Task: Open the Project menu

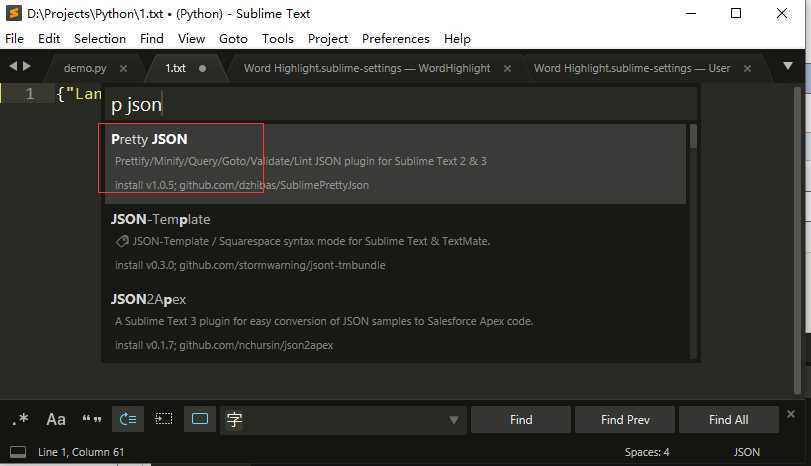Action: point(328,39)
